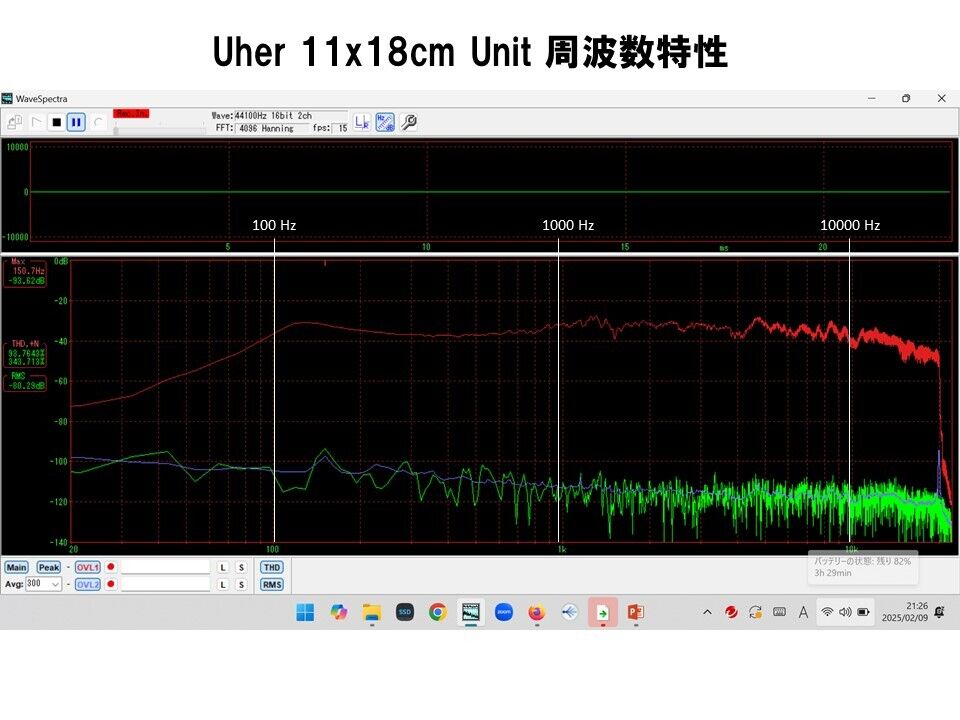
Task: Click the Wave format field 44100Hz 16bit 2ch
Action: [291, 116]
